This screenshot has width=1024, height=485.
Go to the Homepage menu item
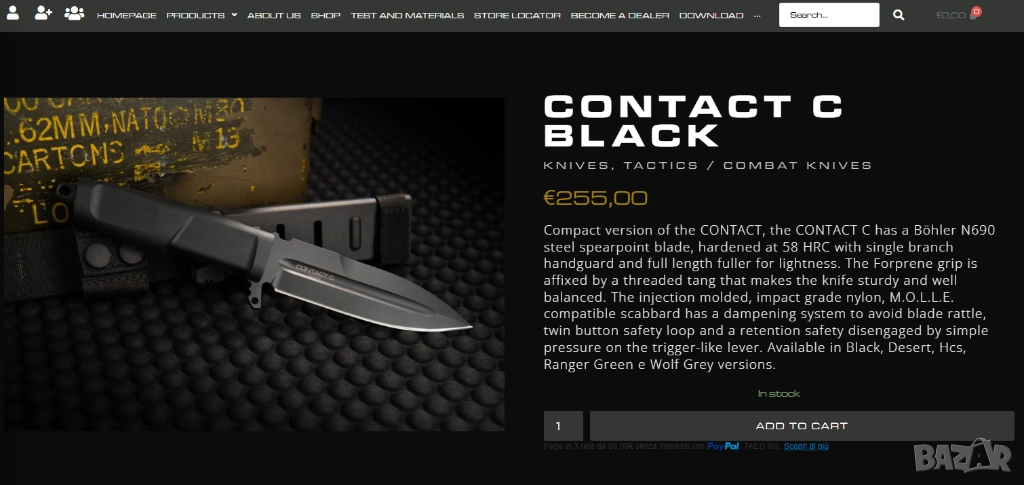[127, 15]
